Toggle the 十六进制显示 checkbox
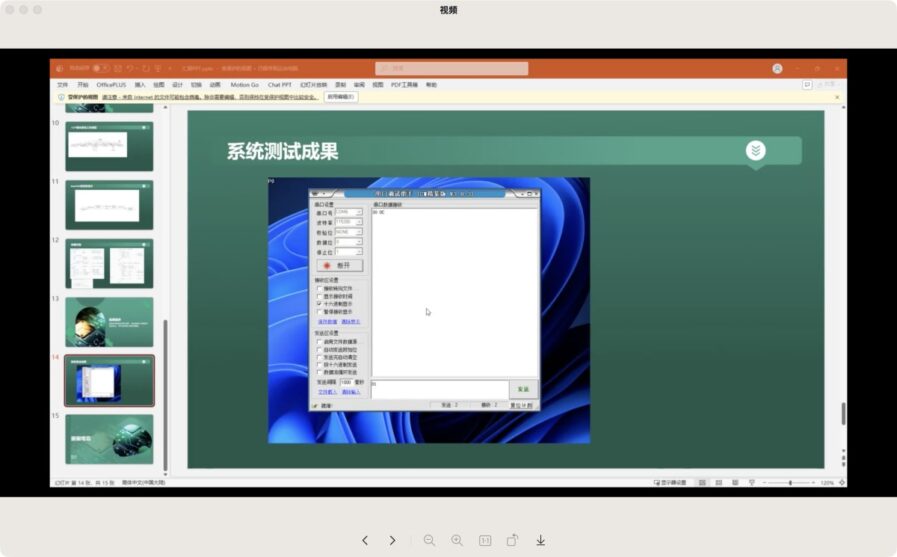 tap(319, 303)
